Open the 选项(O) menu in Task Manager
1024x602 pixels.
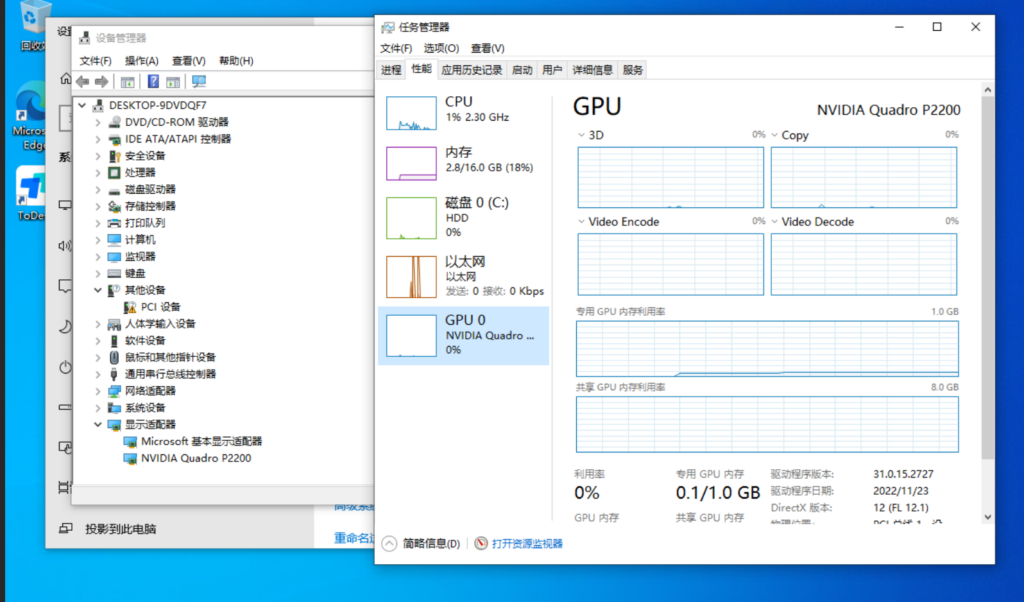click(441, 48)
